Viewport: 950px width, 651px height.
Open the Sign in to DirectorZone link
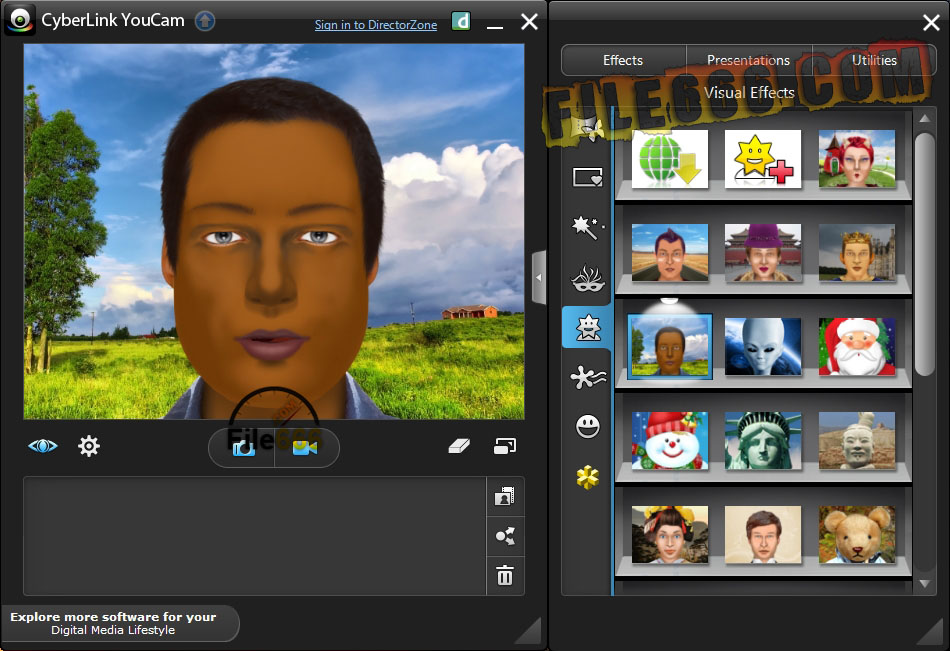pyautogui.click(x=376, y=25)
